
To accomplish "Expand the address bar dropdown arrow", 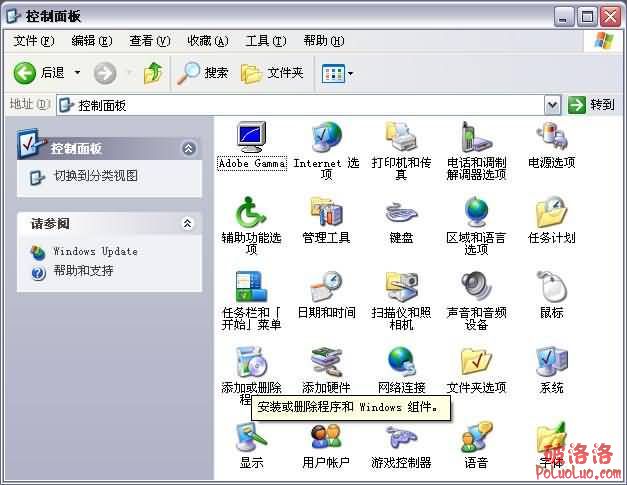I will (552, 105).
